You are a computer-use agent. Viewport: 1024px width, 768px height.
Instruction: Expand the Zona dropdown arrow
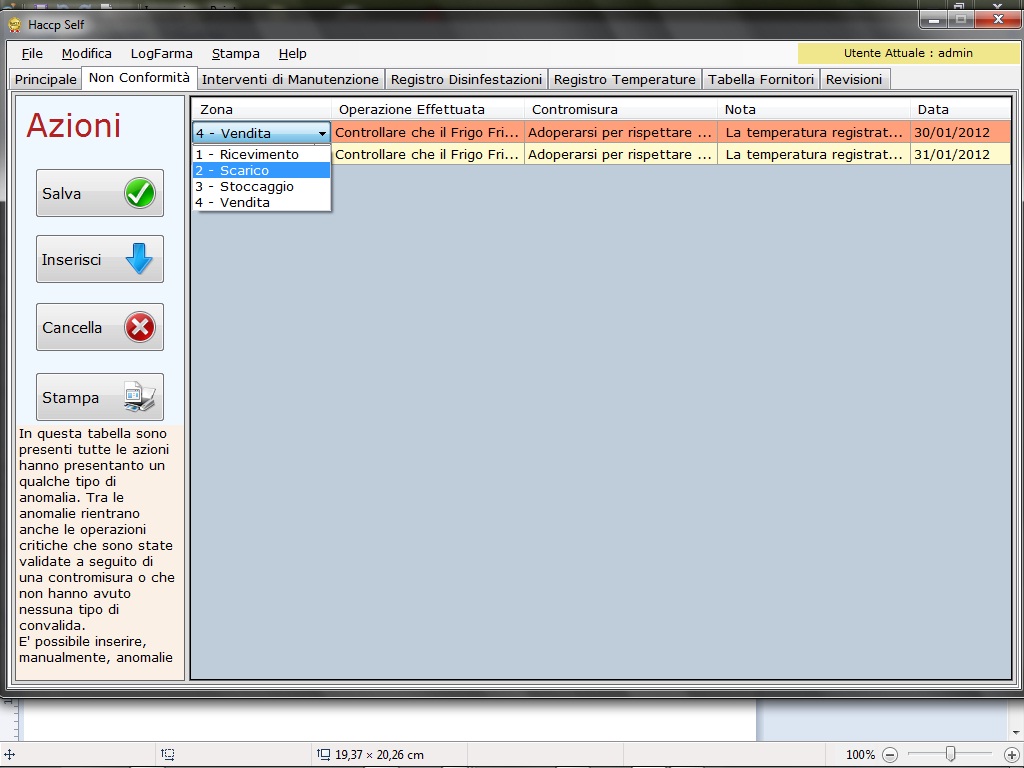coord(322,133)
